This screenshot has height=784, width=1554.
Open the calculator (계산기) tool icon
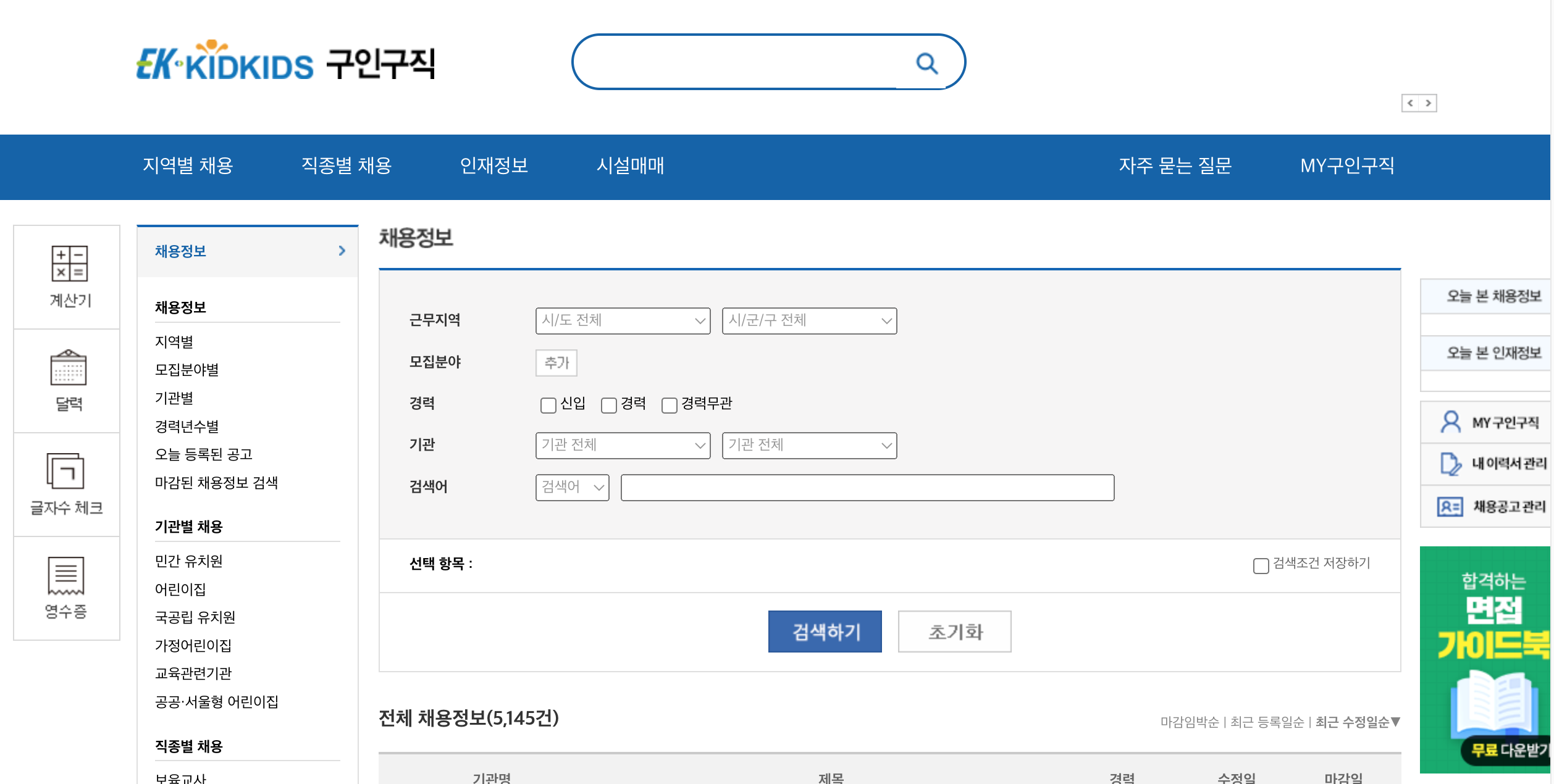coord(69,264)
